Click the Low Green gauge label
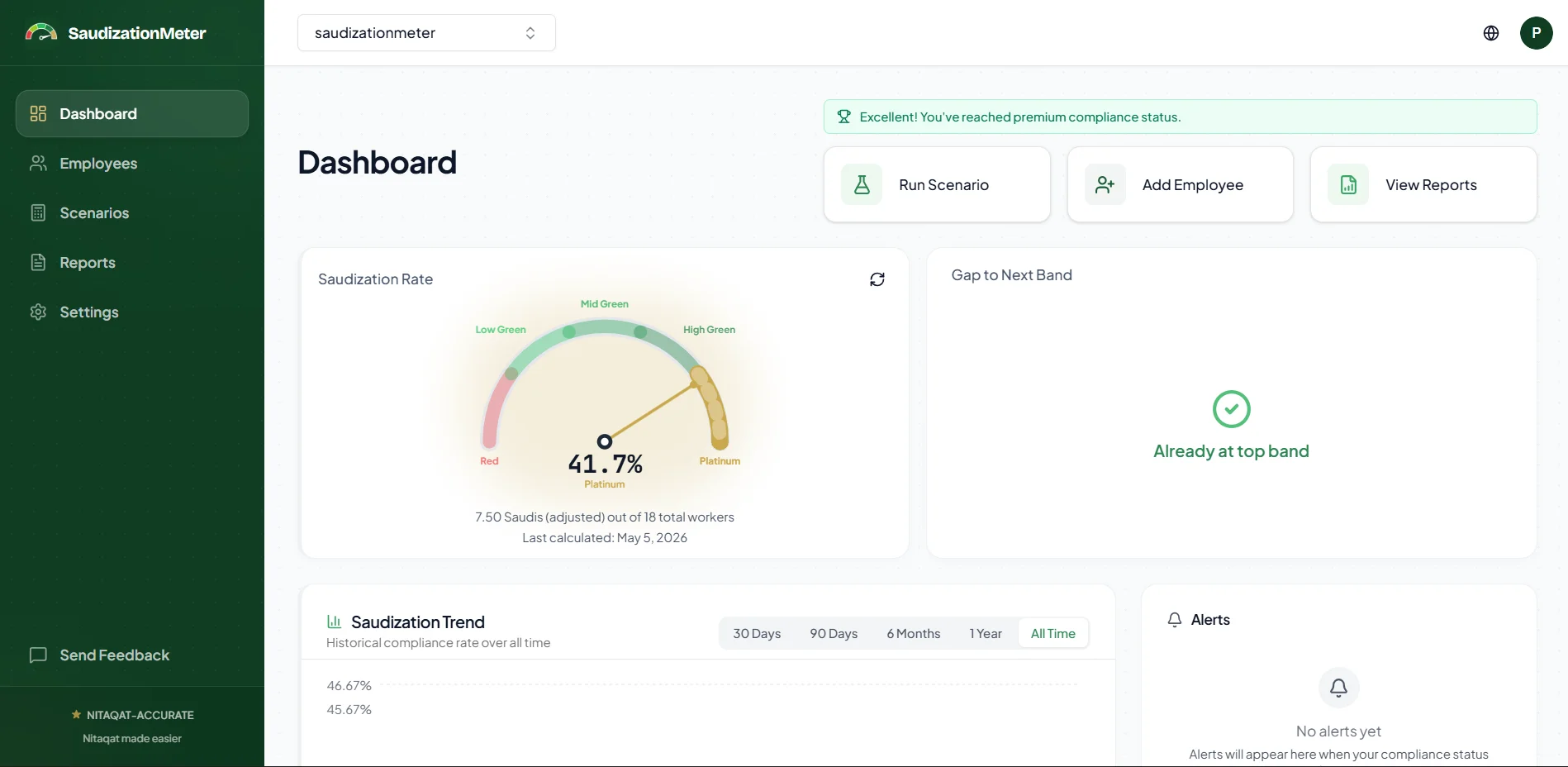The image size is (1568, 767). pyautogui.click(x=501, y=330)
